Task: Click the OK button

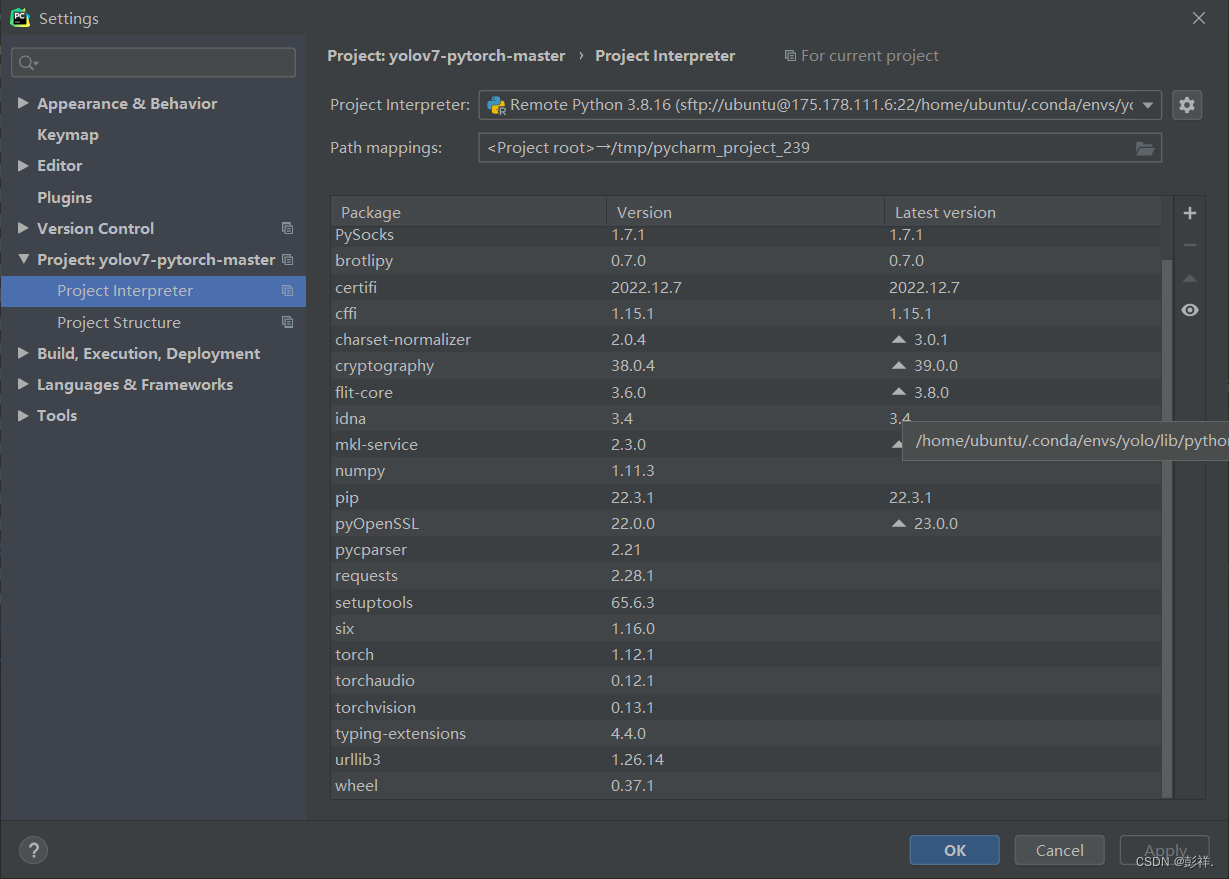Action: pos(954,850)
